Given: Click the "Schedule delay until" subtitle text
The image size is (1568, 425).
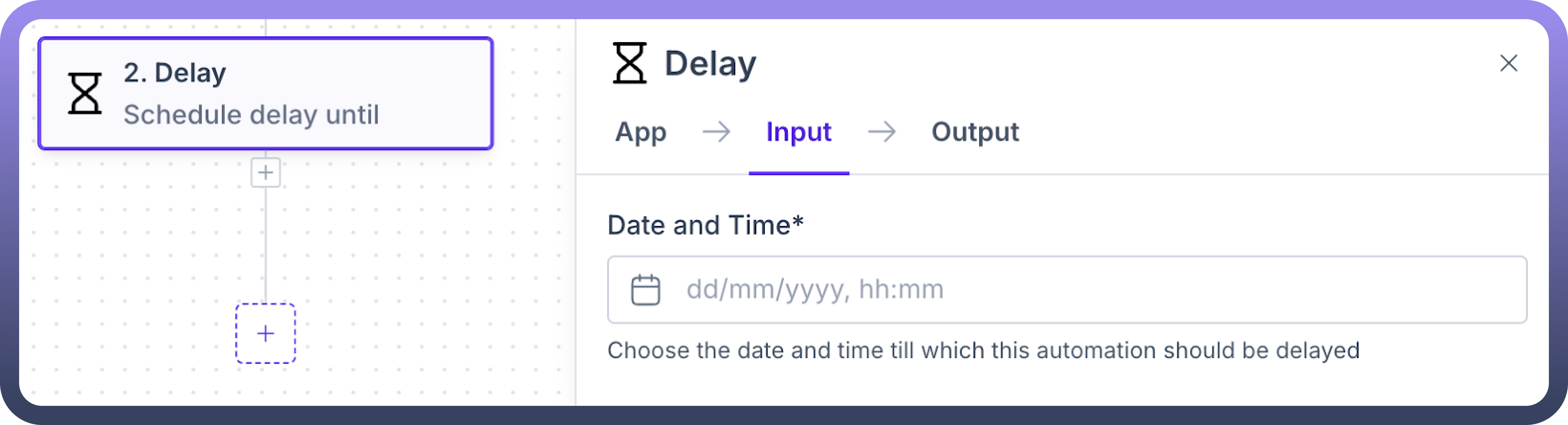Looking at the screenshot, I should coord(251,115).
